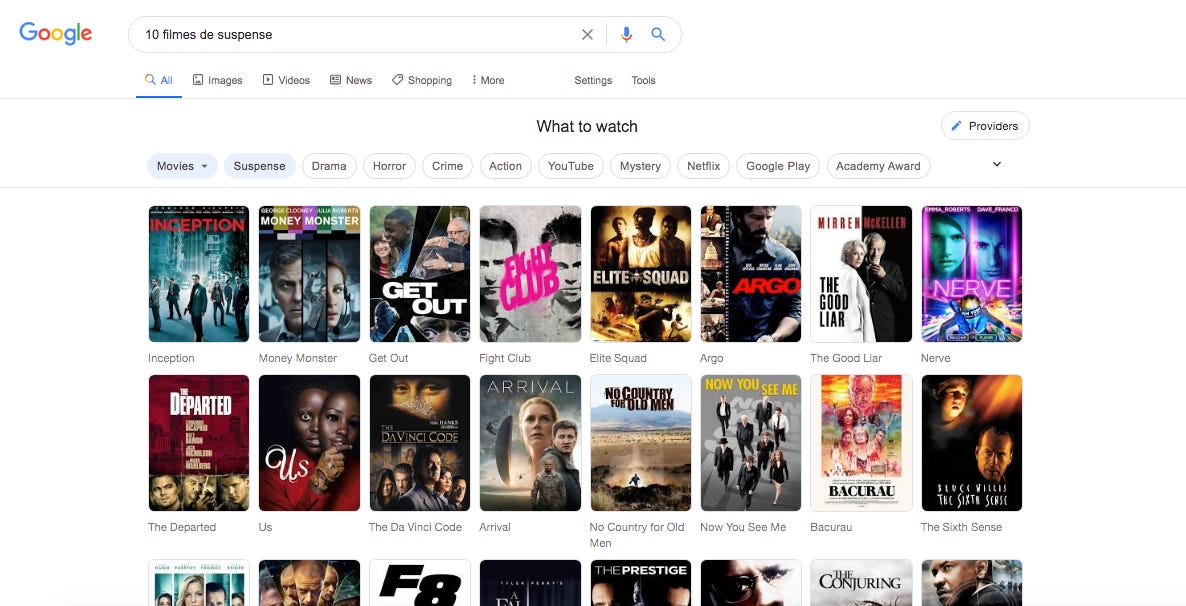Open the No Country for Old Men poster

point(641,443)
